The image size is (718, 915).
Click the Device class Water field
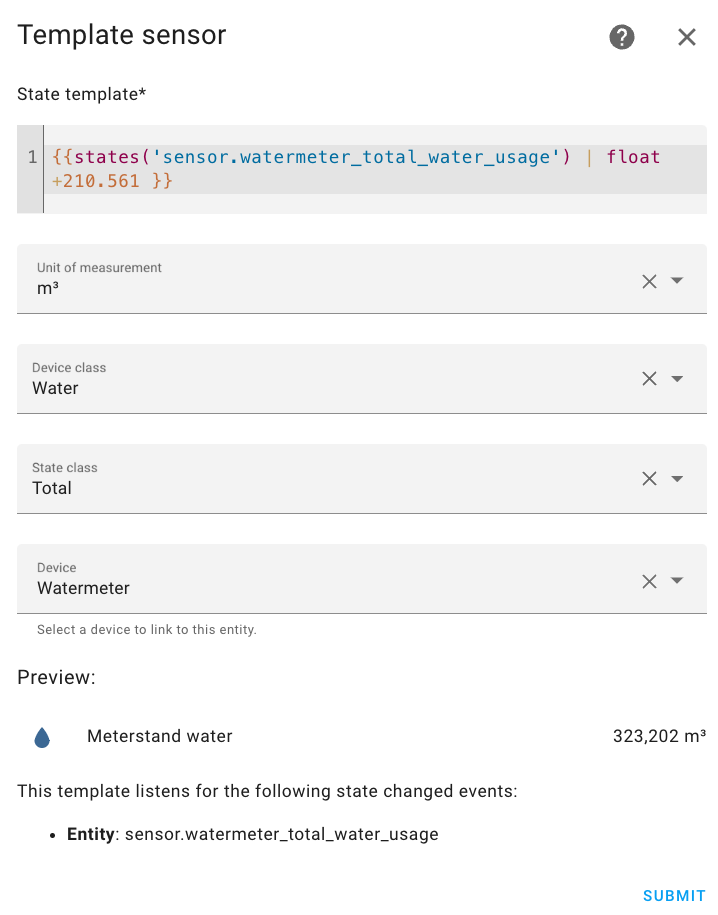tap(327, 379)
